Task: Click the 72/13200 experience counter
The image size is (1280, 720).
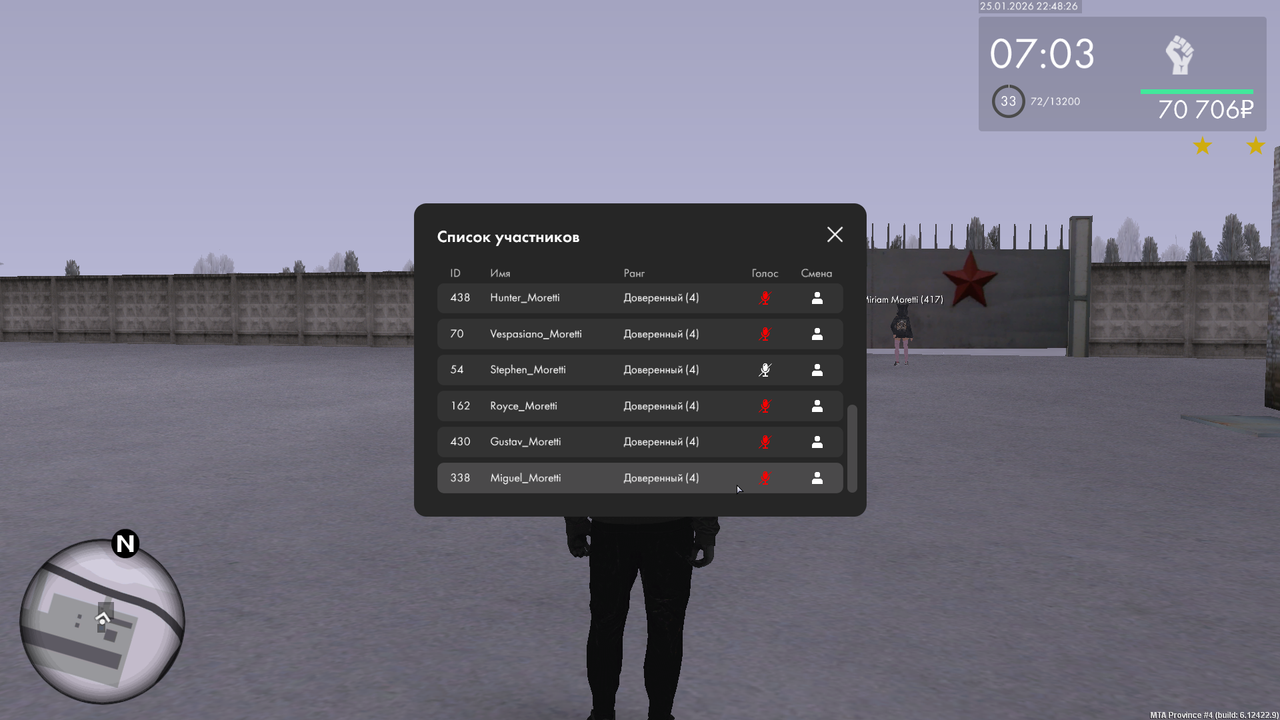Action: [x=1055, y=101]
